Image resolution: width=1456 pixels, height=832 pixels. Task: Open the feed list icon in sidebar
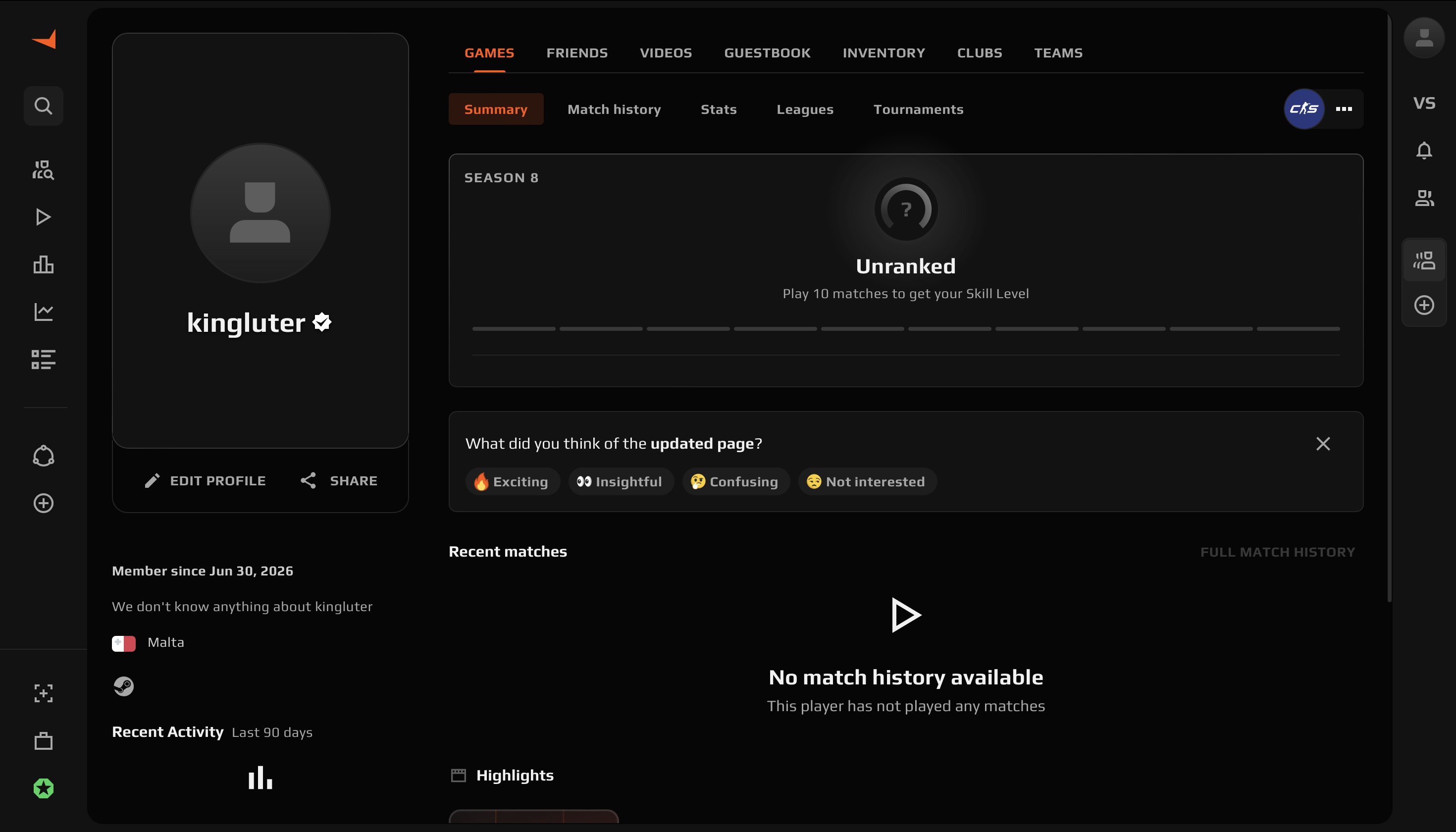click(x=44, y=360)
